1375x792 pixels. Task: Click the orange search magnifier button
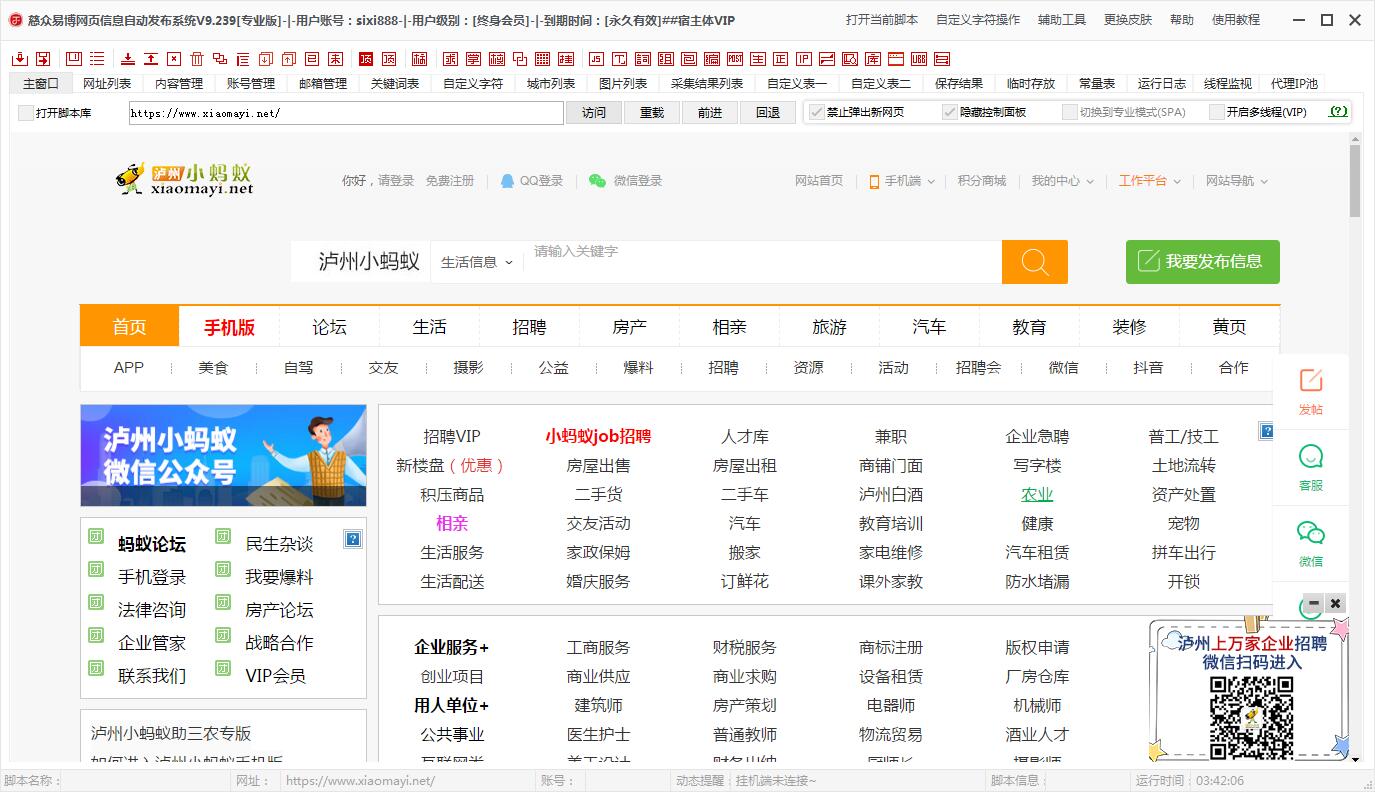[1035, 262]
